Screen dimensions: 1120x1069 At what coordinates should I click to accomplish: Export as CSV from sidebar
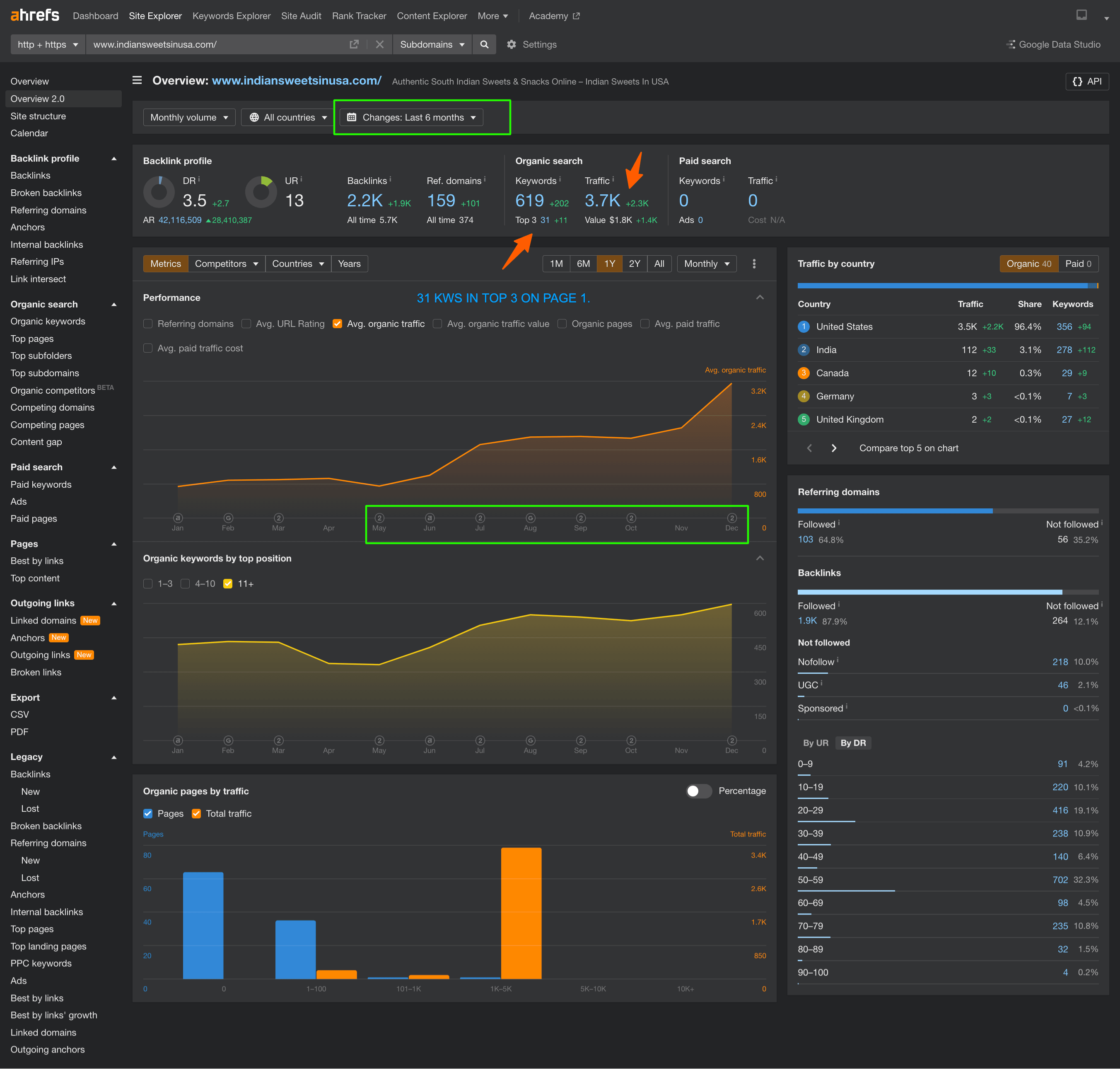click(x=19, y=715)
